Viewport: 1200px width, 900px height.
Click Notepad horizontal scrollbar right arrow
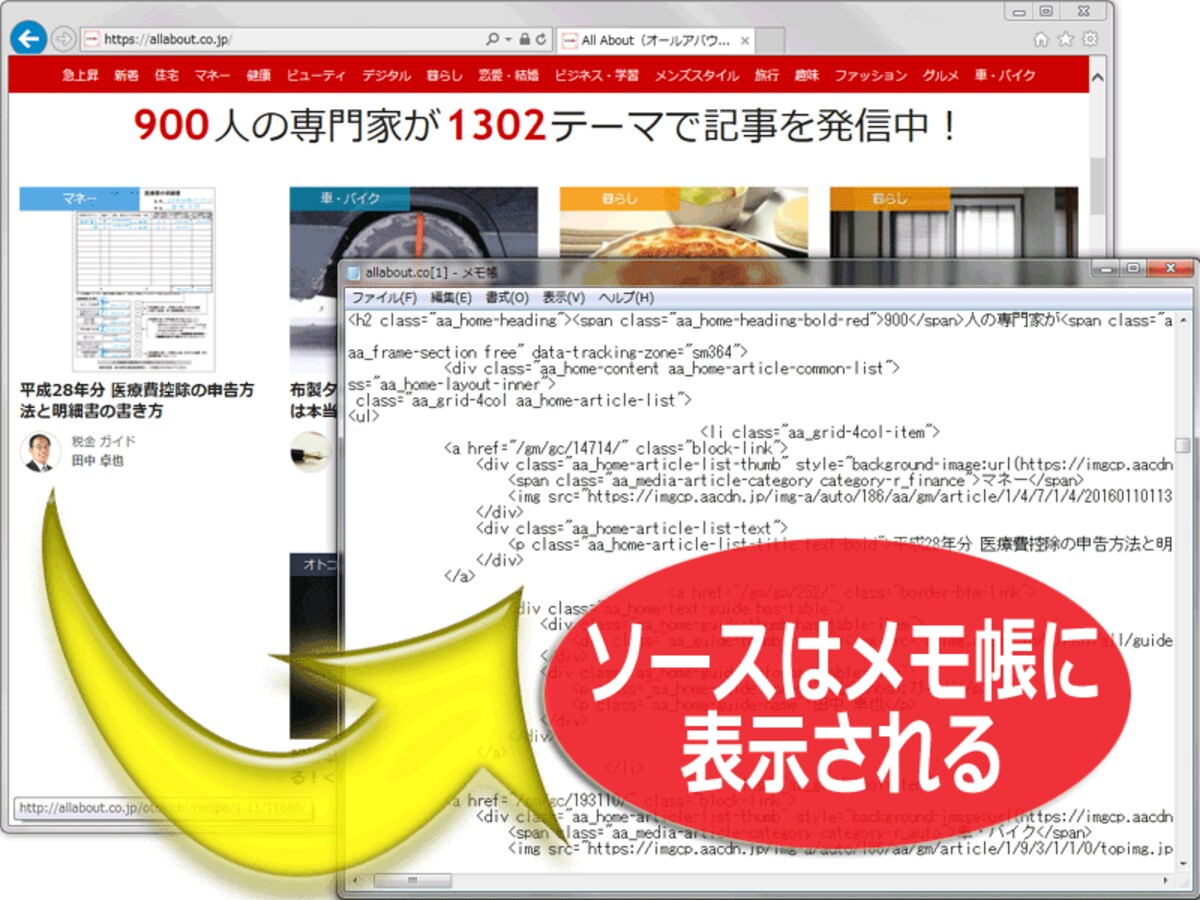tap(1166, 883)
